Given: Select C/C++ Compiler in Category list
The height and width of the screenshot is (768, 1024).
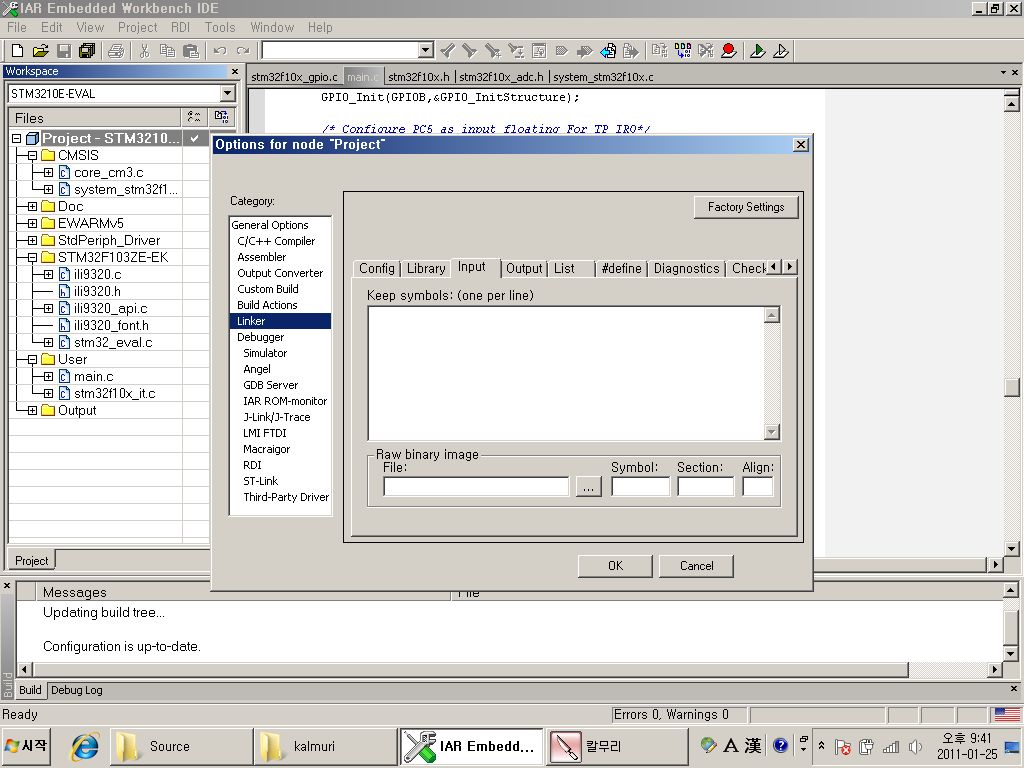Looking at the screenshot, I should pyautogui.click(x=276, y=241).
